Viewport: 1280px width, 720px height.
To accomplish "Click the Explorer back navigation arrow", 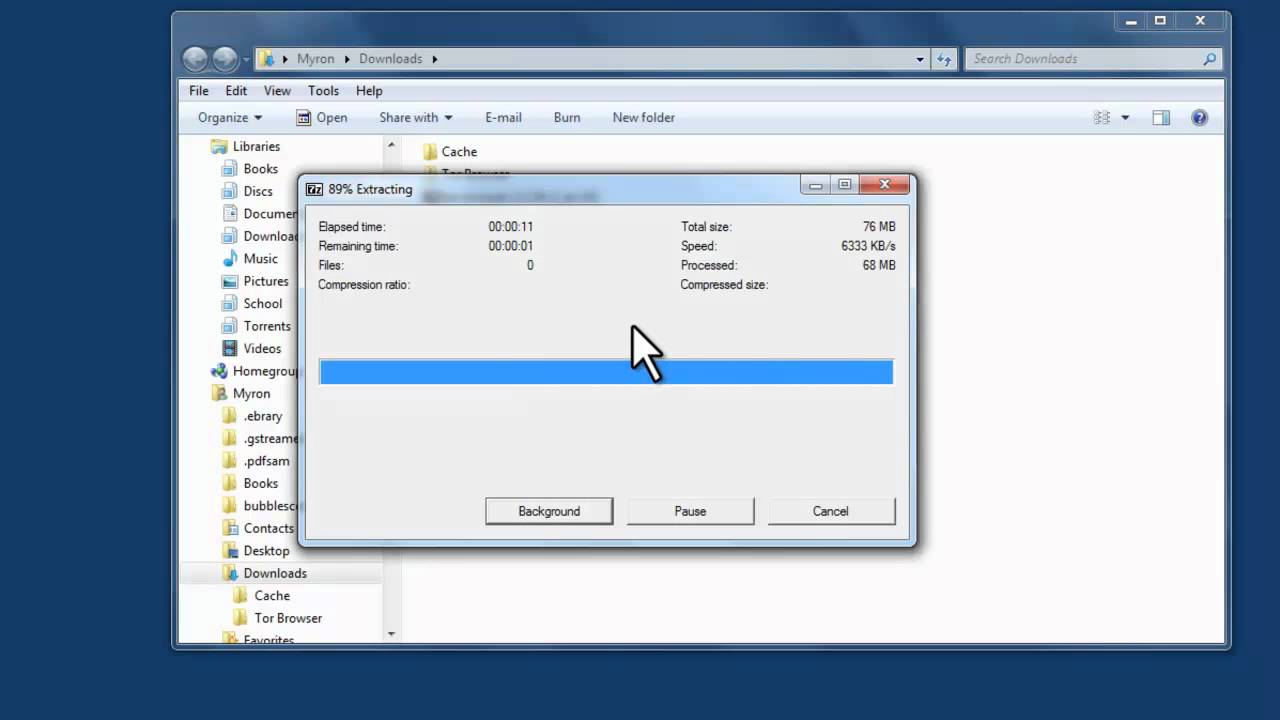I will pos(195,59).
